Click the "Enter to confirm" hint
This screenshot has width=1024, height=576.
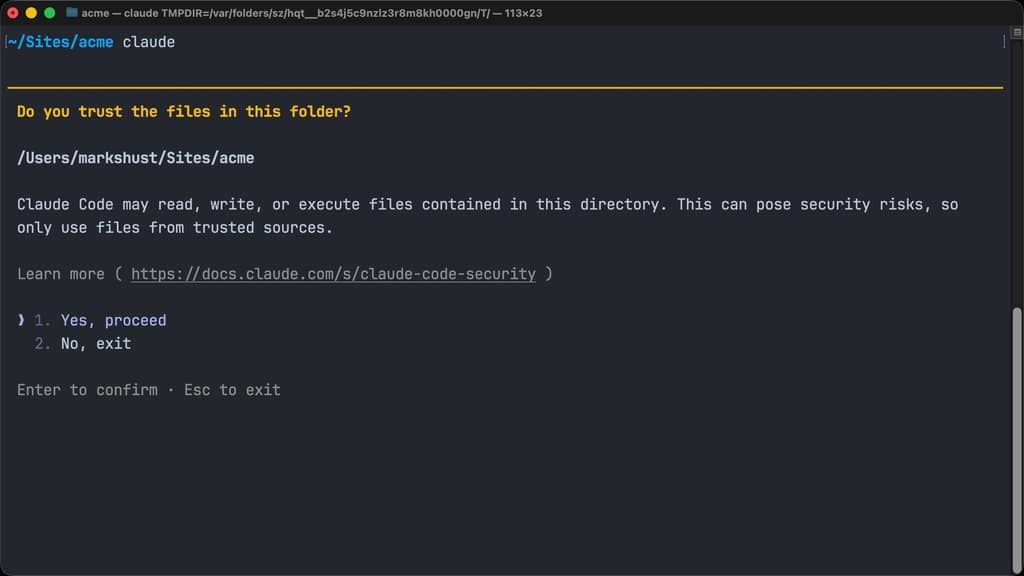(87, 390)
